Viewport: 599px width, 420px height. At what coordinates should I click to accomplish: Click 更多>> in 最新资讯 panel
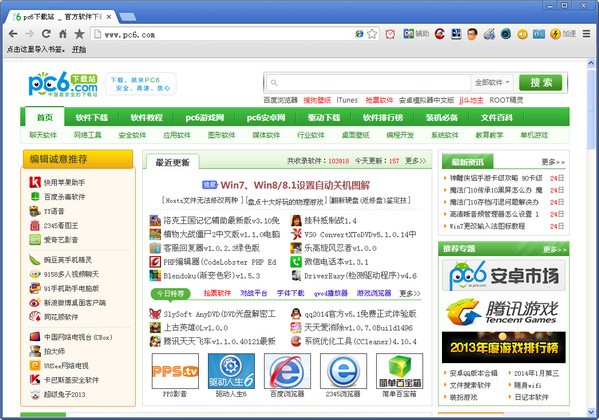553,162
